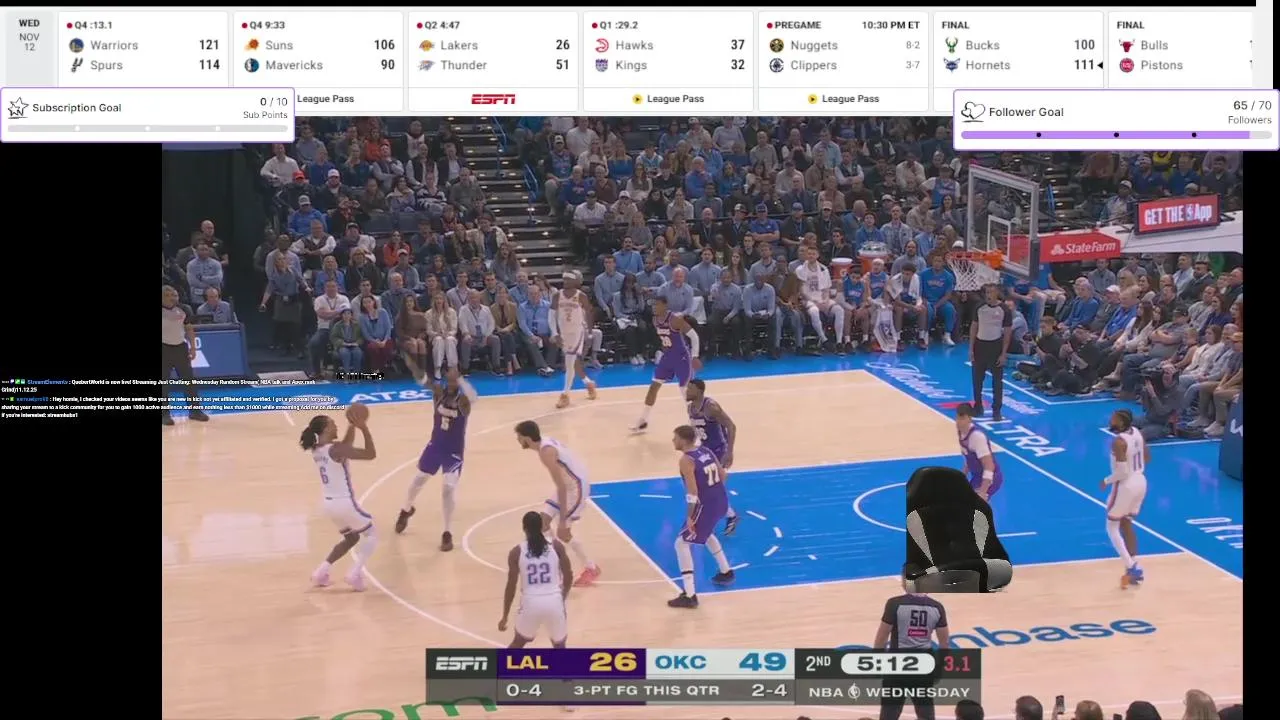The width and height of the screenshot is (1280, 720).
Task: Click the Q2 4:47 game clock
Action: pos(438,25)
